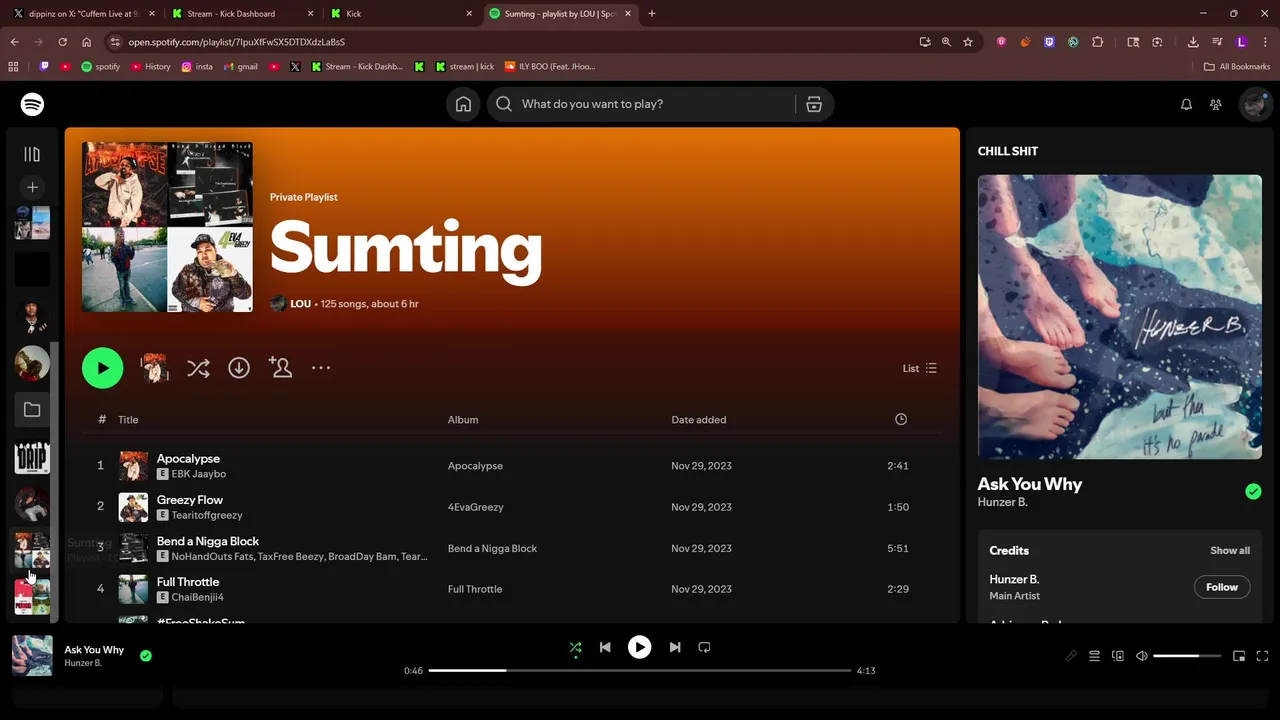Open notifications bell
Viewport: 1280px width, 720px height.
(x=1186, y=104)
